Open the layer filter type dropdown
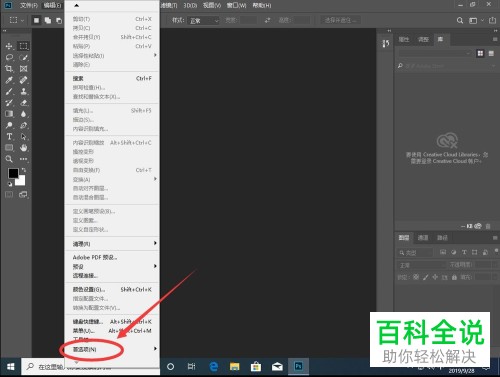Screen dimensions: 500x377 click(x=415, y=253)
